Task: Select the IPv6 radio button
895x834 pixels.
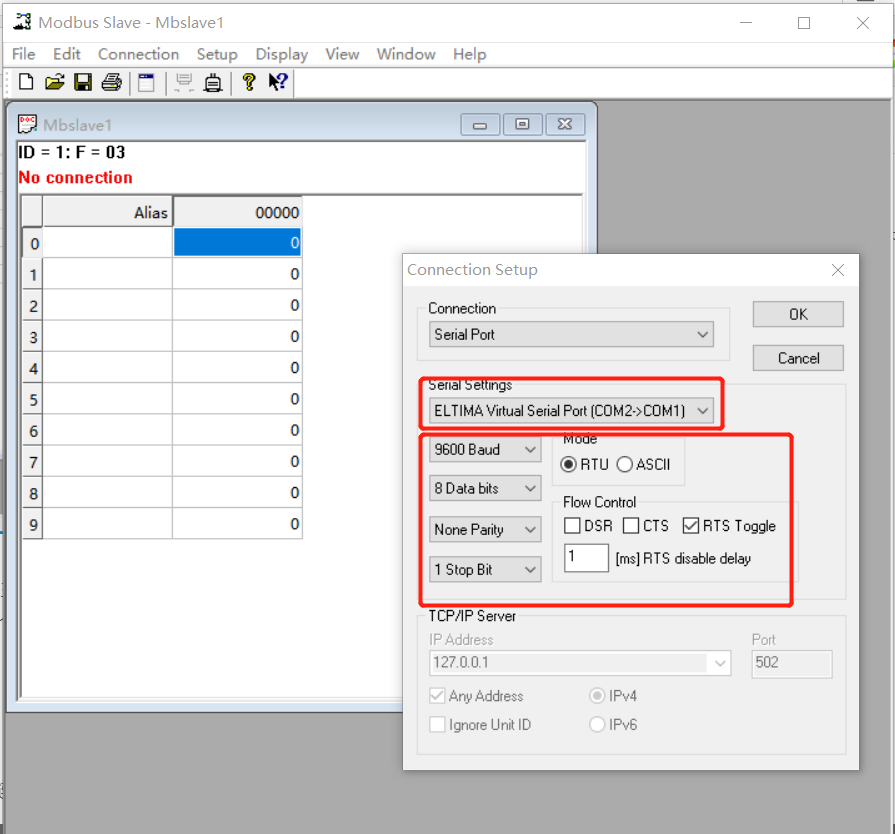Action: point(613,725)
